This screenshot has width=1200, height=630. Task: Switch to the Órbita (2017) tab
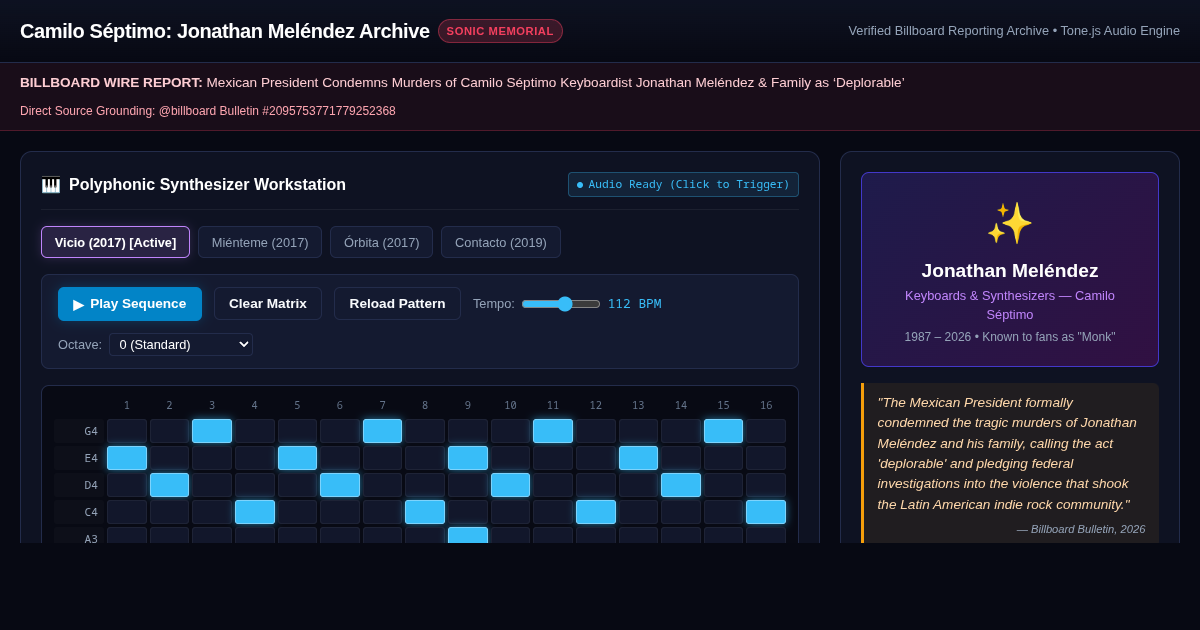pyautogui.click(x=381, y=242)
